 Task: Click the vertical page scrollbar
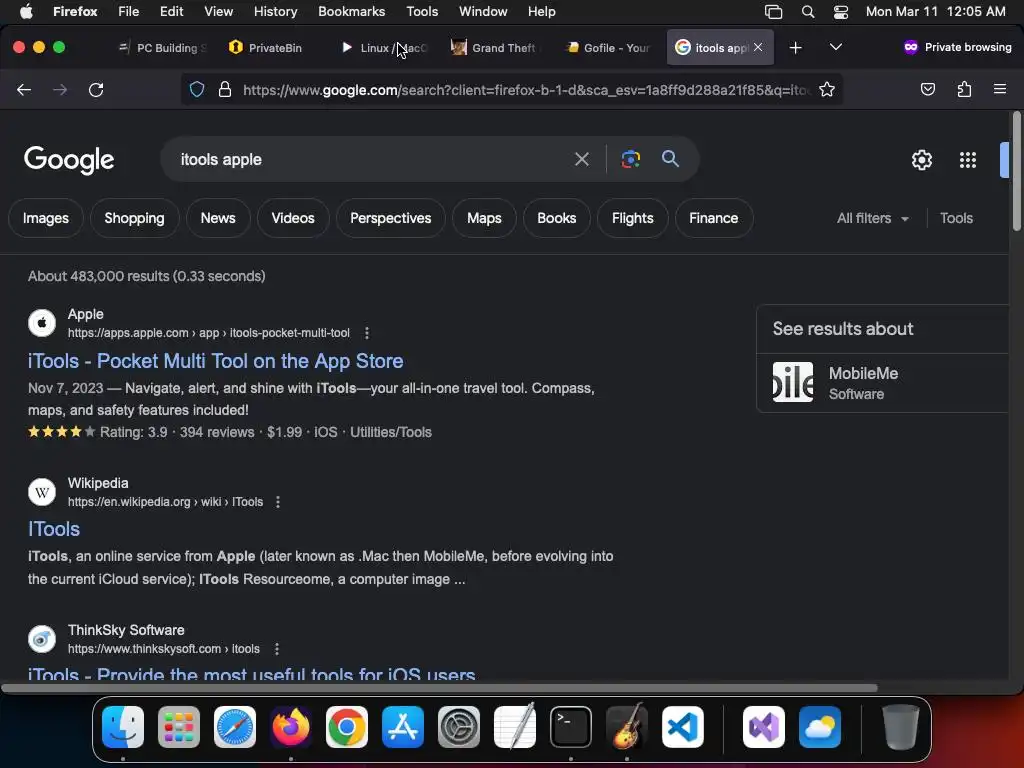pyautogui.click(x=1017, y=171)
